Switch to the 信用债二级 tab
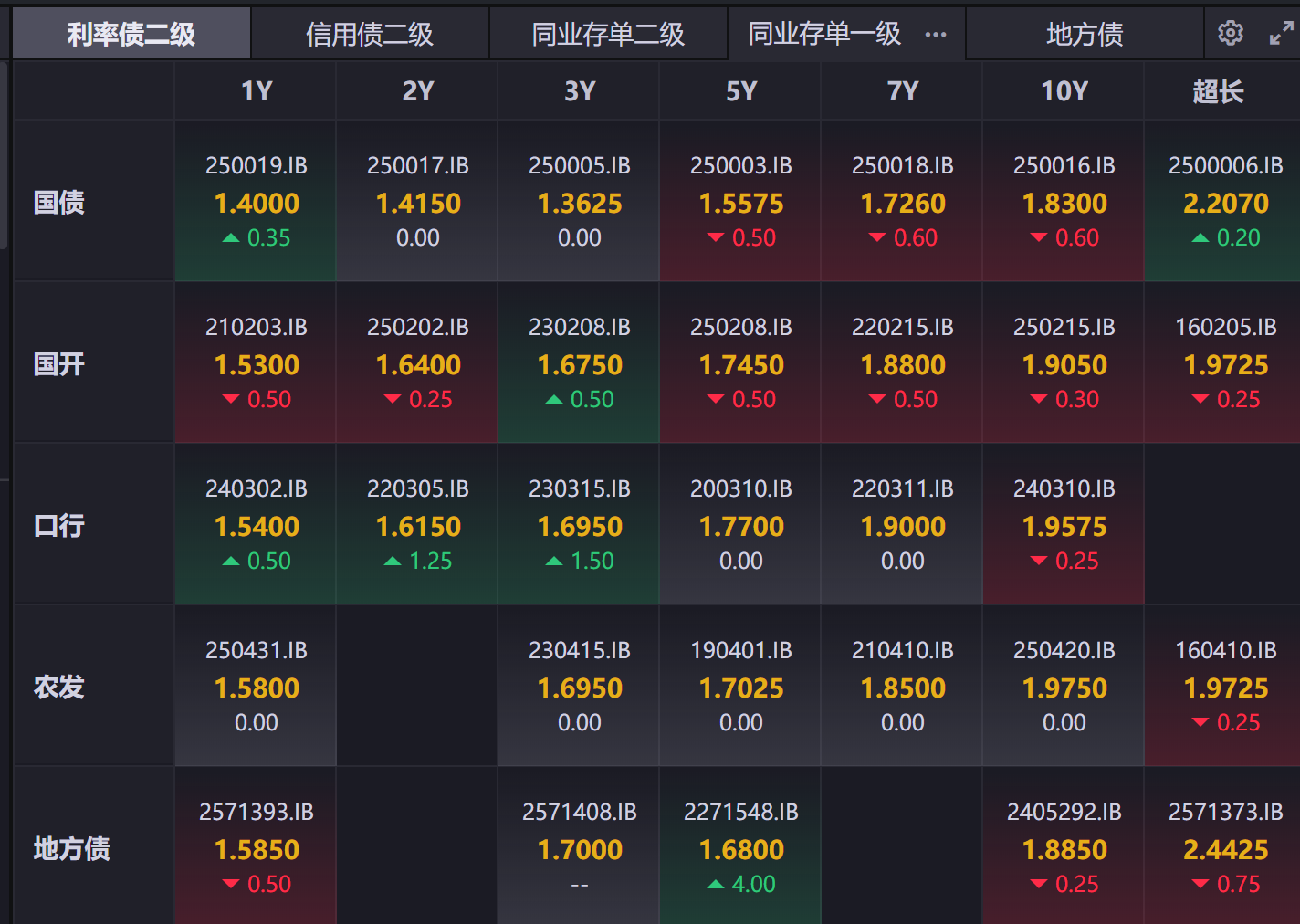Screen dimensions: 1300x924 coord(370,34)
